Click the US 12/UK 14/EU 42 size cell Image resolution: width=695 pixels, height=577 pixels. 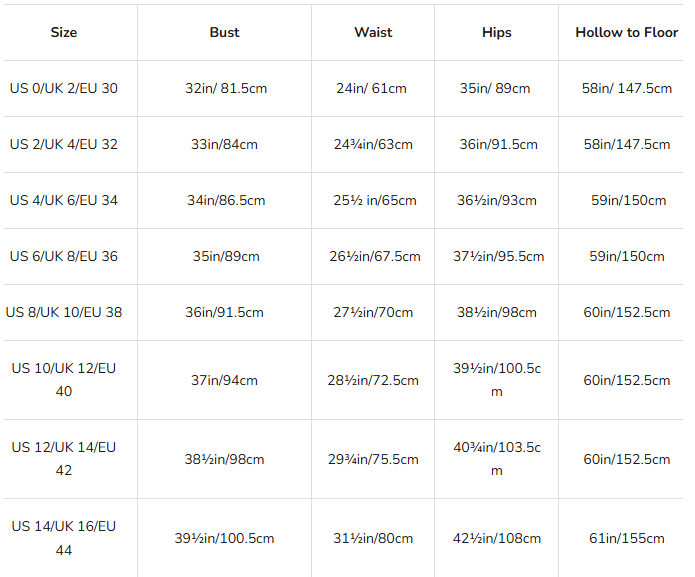[x=64, y=459]
